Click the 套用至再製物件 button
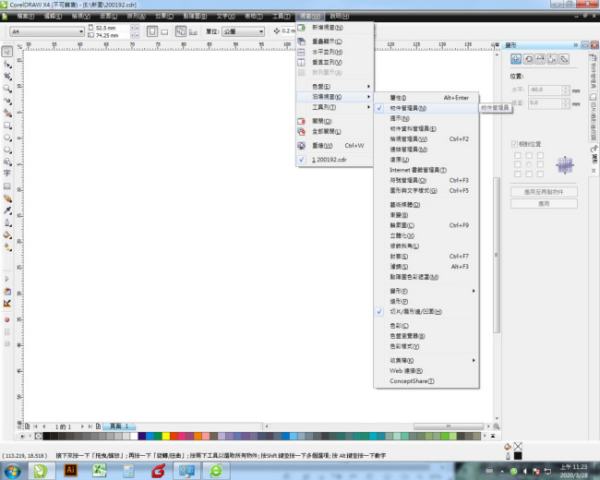Image resolution: width=600 pixels, height=480 pixels. 544,192
